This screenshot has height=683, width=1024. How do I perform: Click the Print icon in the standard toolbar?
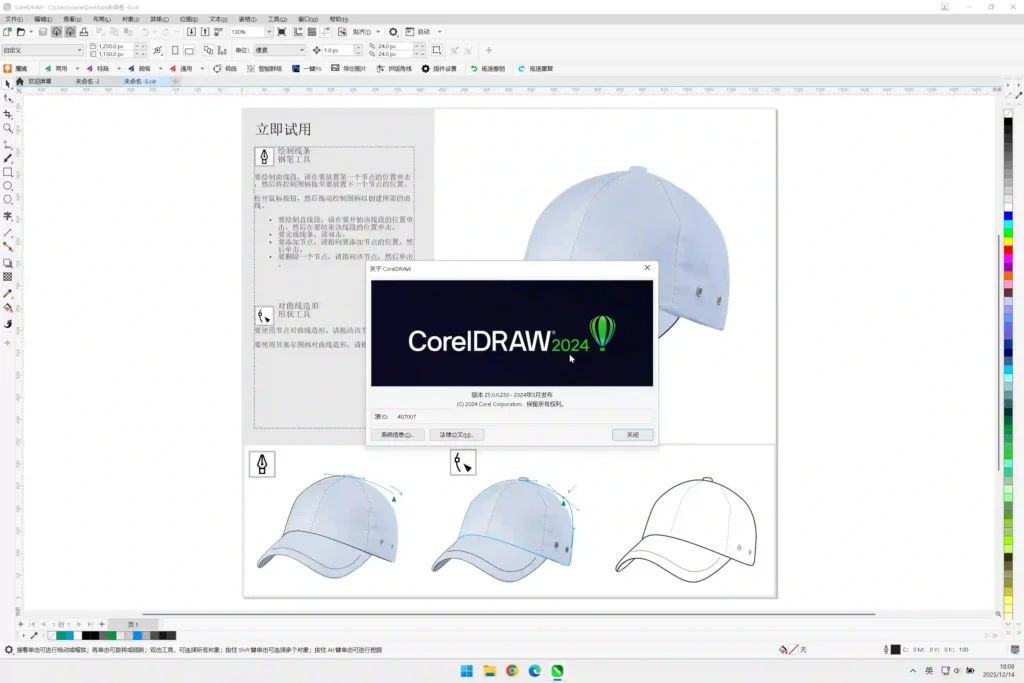point(84,32)
